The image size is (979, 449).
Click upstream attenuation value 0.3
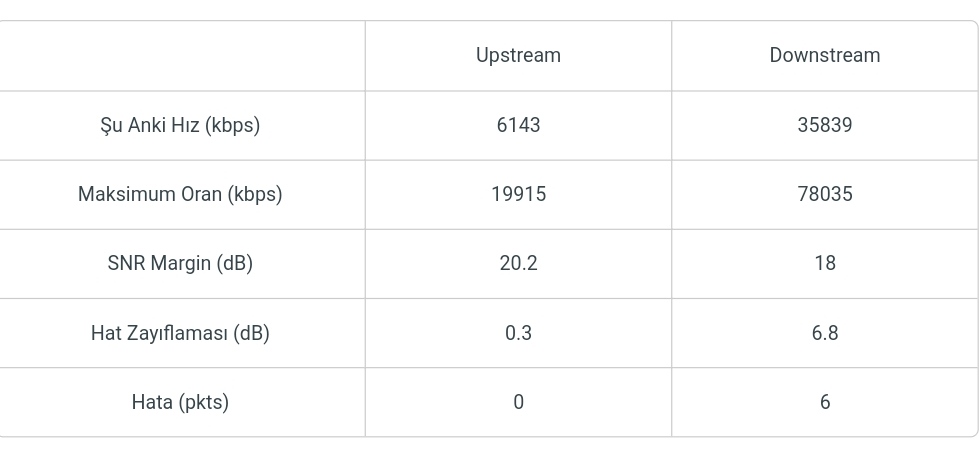(x=518, y=333)
